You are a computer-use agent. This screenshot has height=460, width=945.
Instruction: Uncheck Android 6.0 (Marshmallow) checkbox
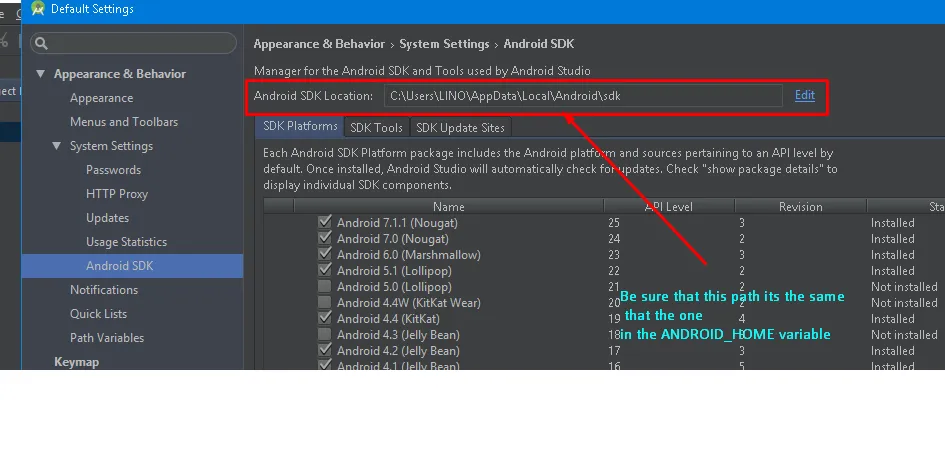click(x=325, y=254)
